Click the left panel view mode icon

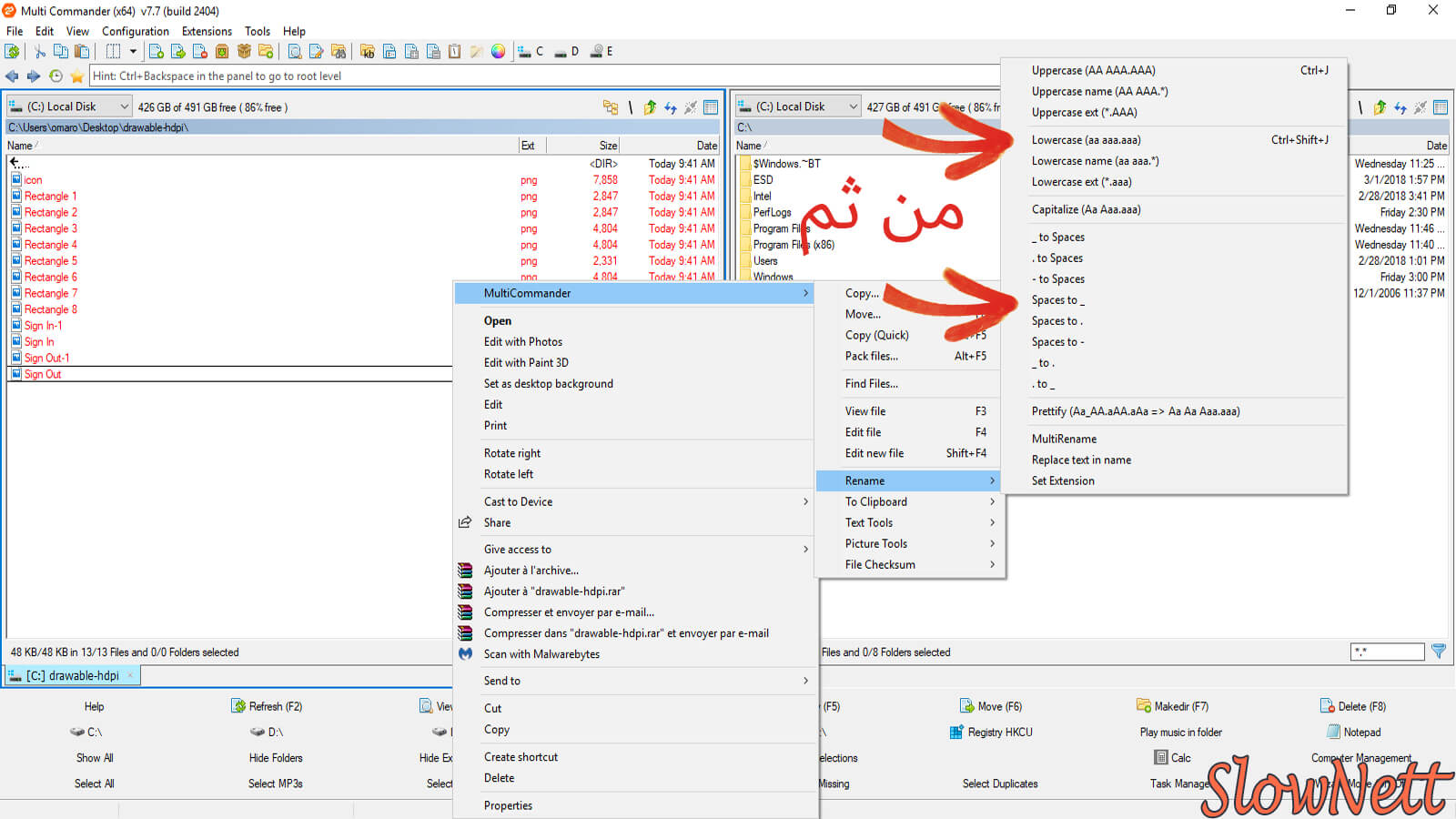click(711, 107)
